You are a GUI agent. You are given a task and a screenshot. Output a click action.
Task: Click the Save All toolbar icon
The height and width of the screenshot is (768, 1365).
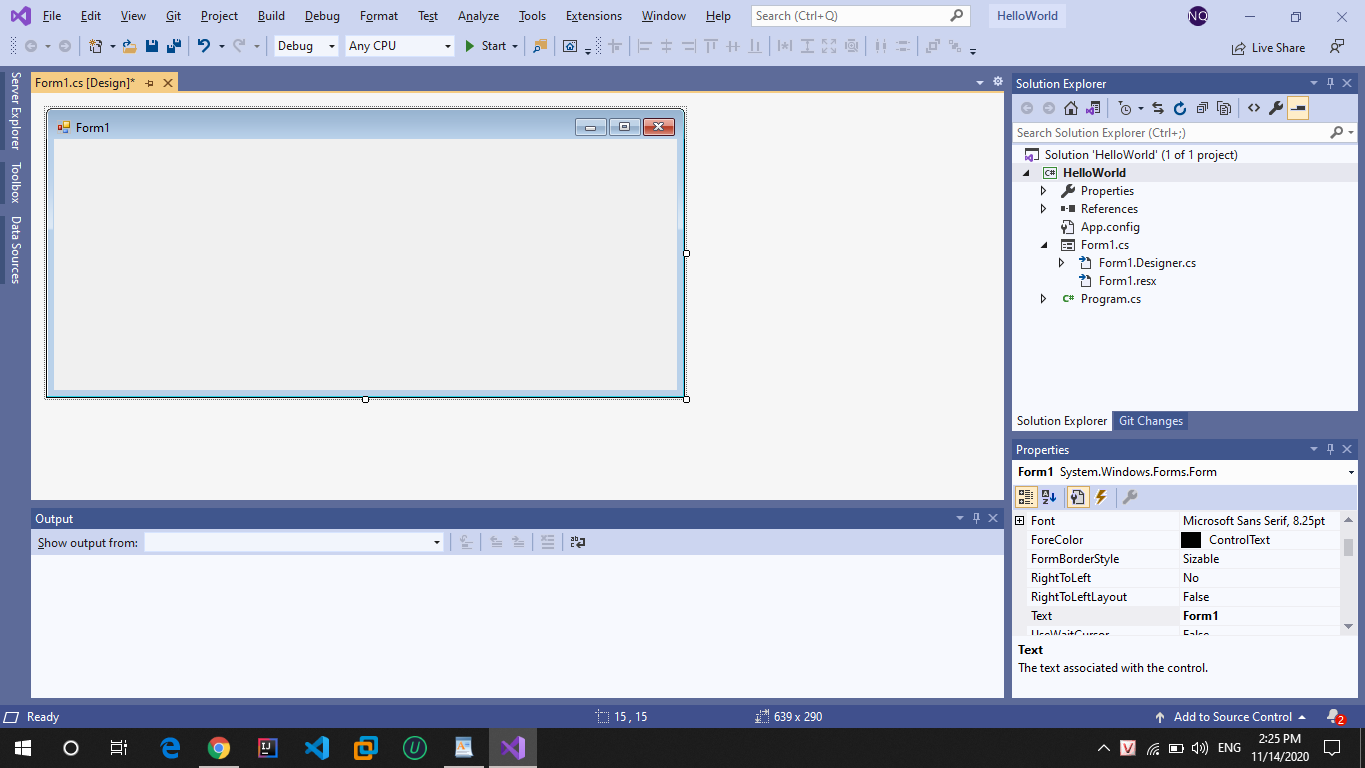[173, 46]
